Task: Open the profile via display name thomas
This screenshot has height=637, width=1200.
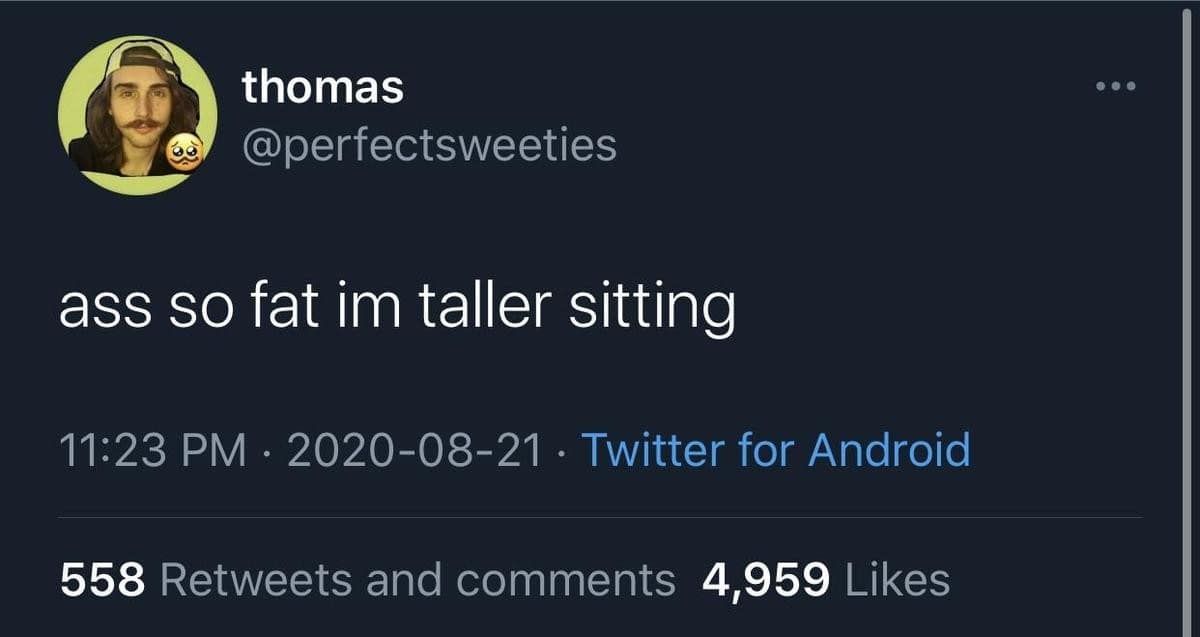Action: (323, 89)
